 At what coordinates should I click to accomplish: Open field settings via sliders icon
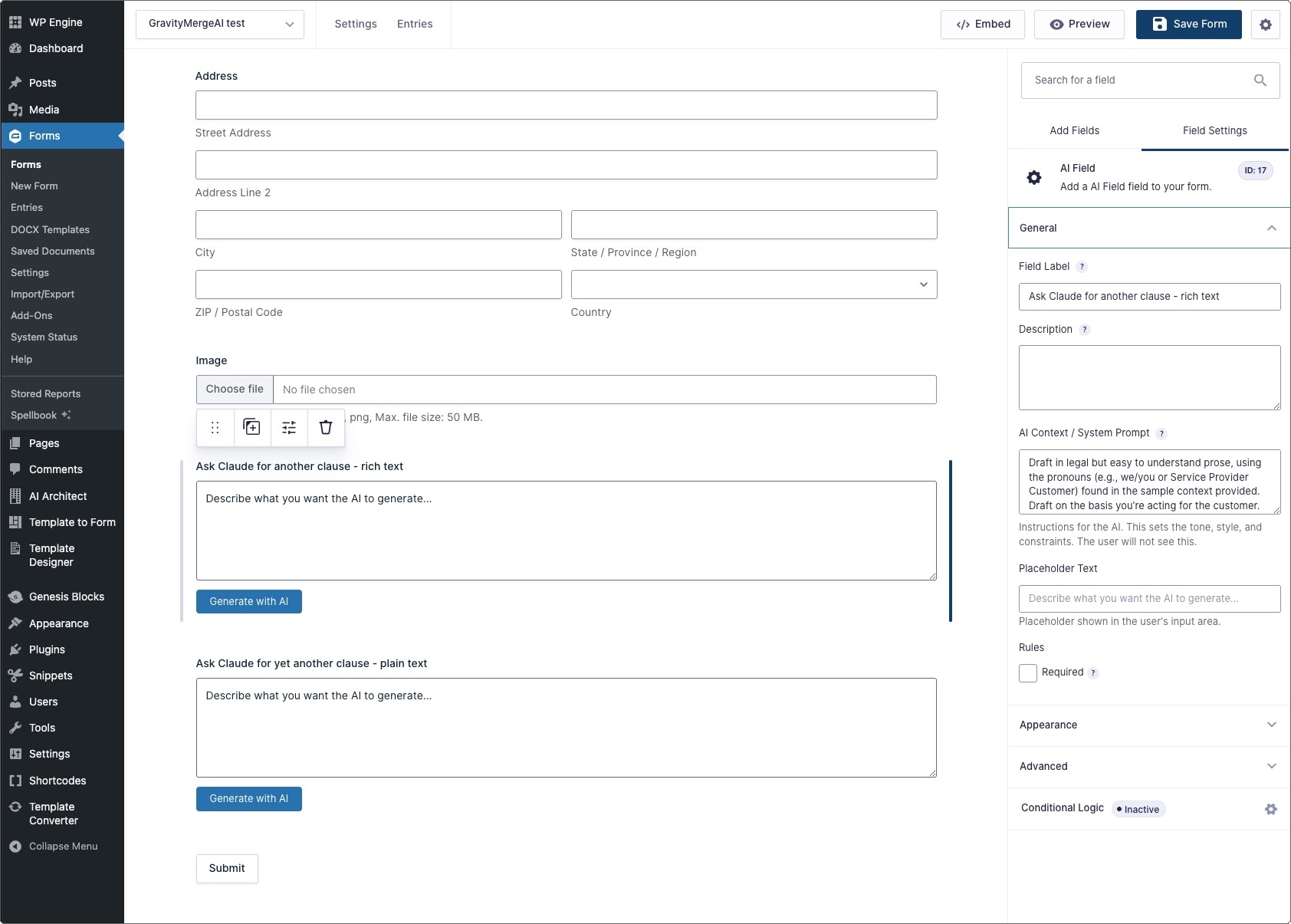(289, 427)
